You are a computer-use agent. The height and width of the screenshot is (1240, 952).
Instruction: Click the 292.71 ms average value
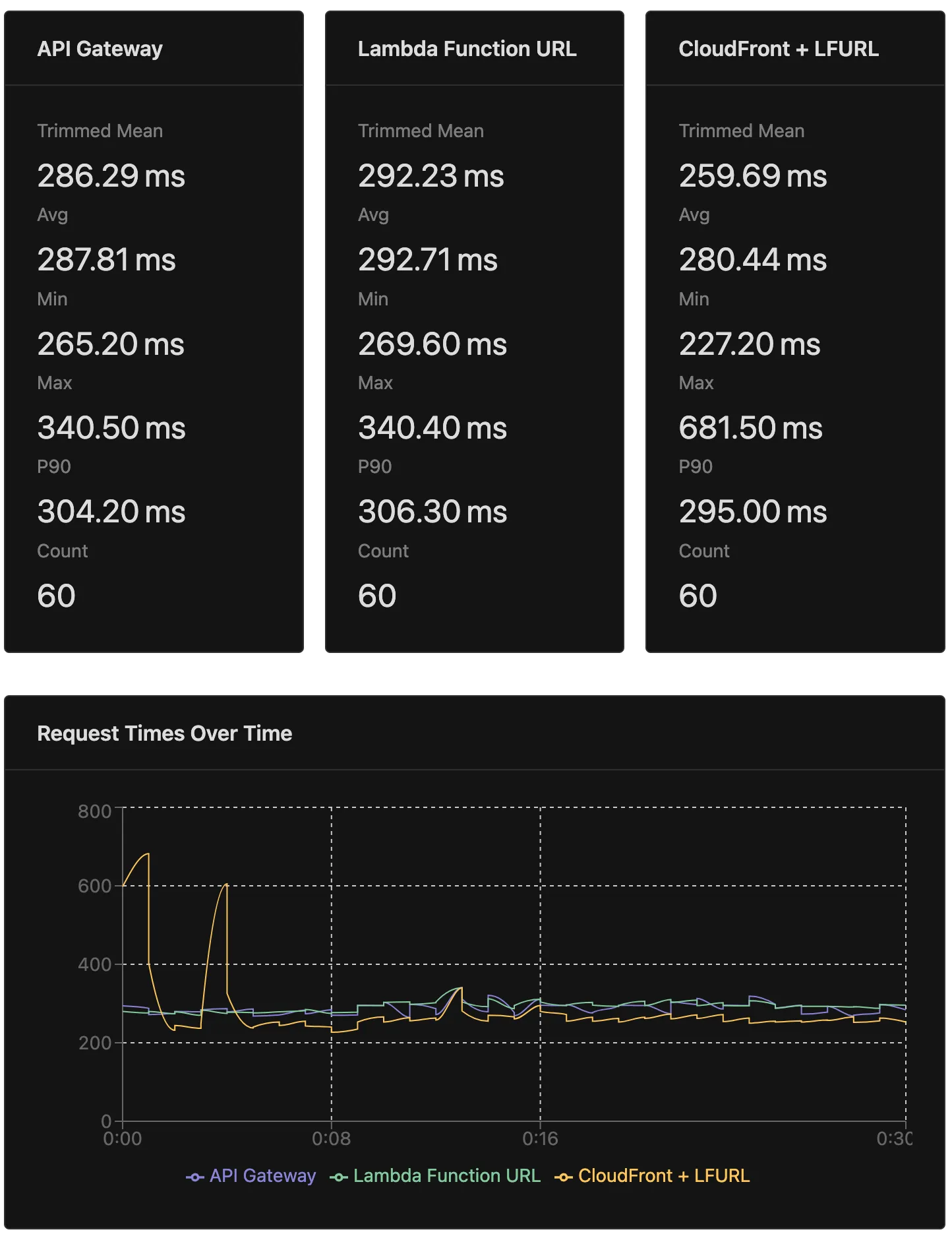[x=428, y=260]
